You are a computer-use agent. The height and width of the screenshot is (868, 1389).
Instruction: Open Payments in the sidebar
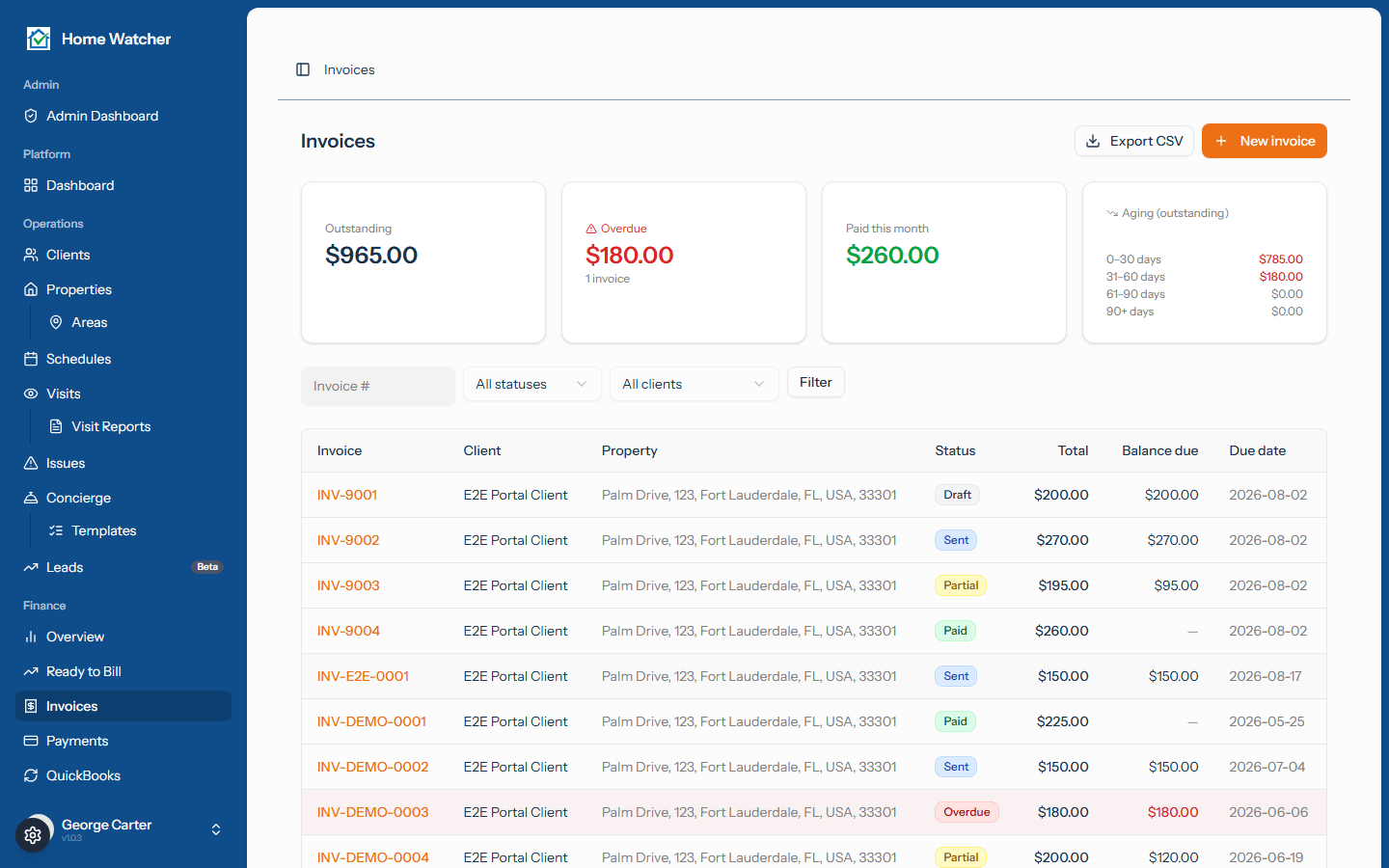point(123,741)
